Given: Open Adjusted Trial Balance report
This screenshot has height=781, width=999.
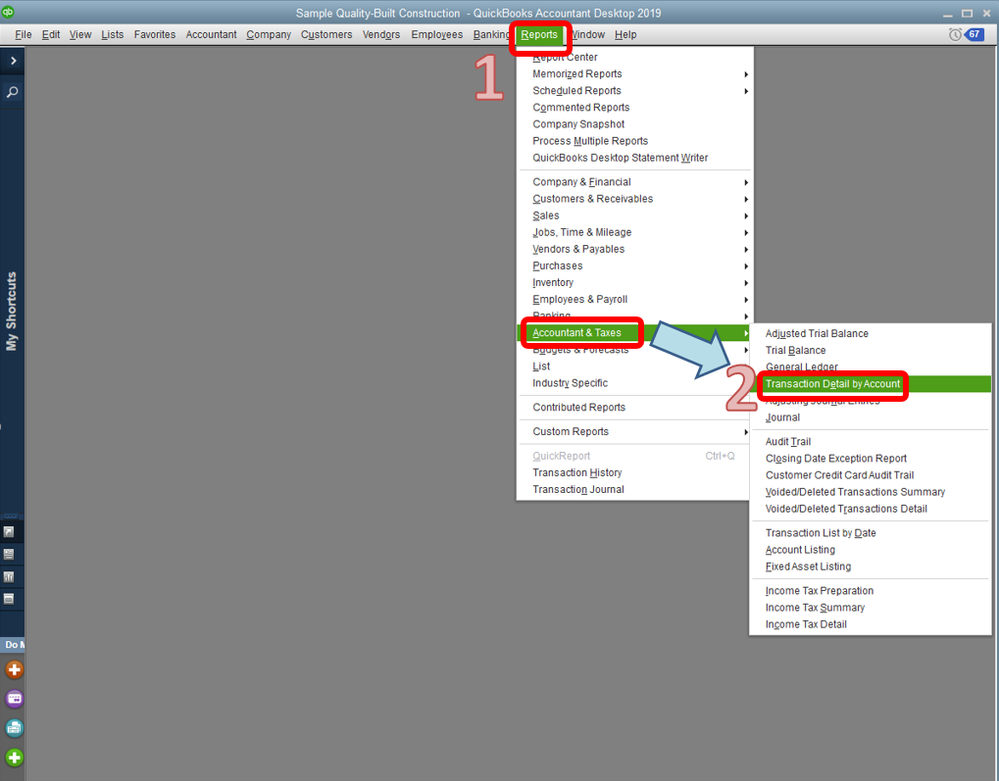Looking at the screenshot, I should pyautogui.click(x=816, y=333).
